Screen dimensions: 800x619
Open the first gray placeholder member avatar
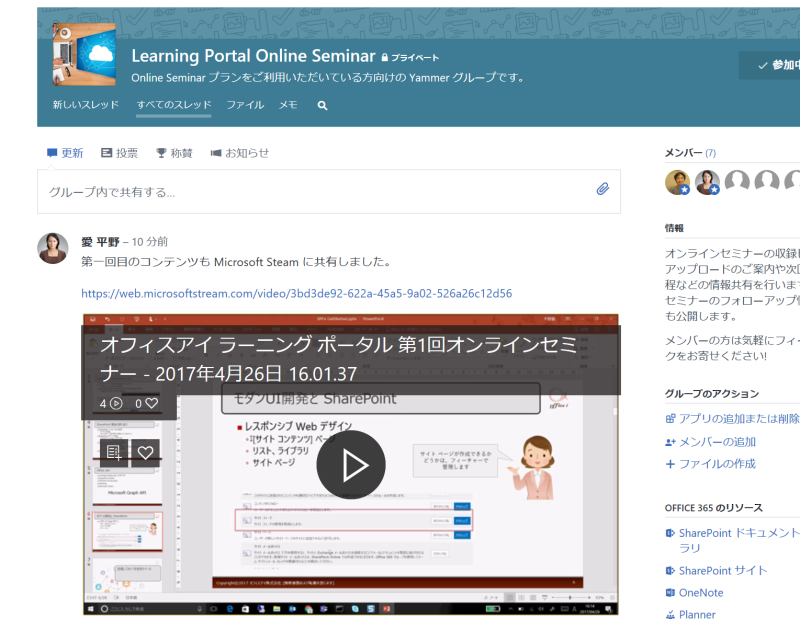[x=737, y=182]
